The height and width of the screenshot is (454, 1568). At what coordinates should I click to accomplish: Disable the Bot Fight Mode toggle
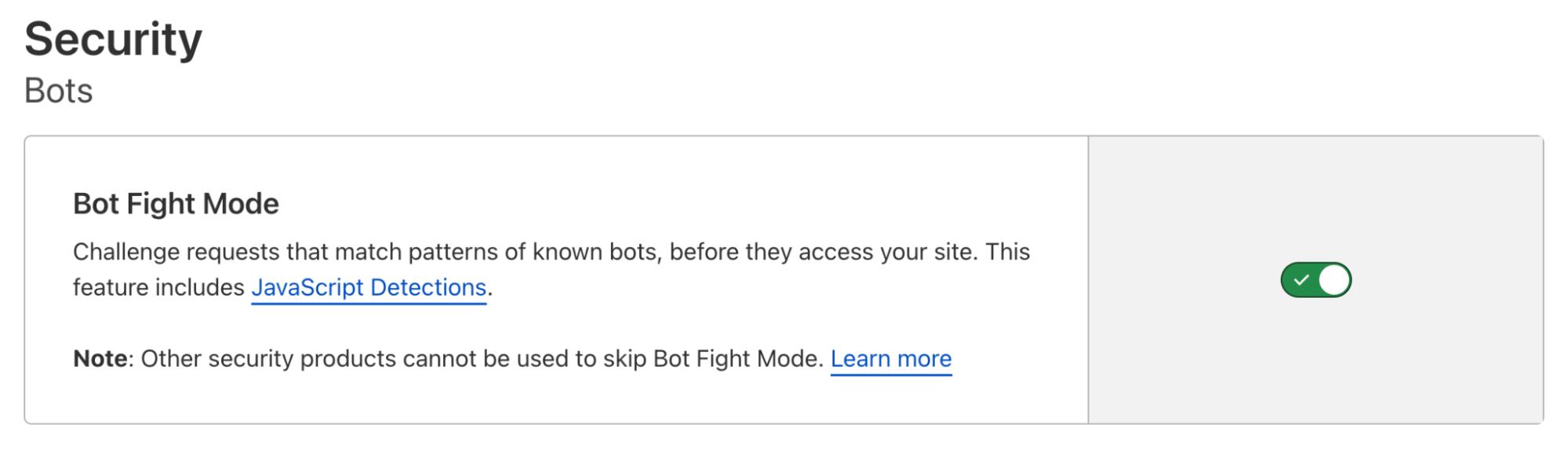pos(1315,280)
